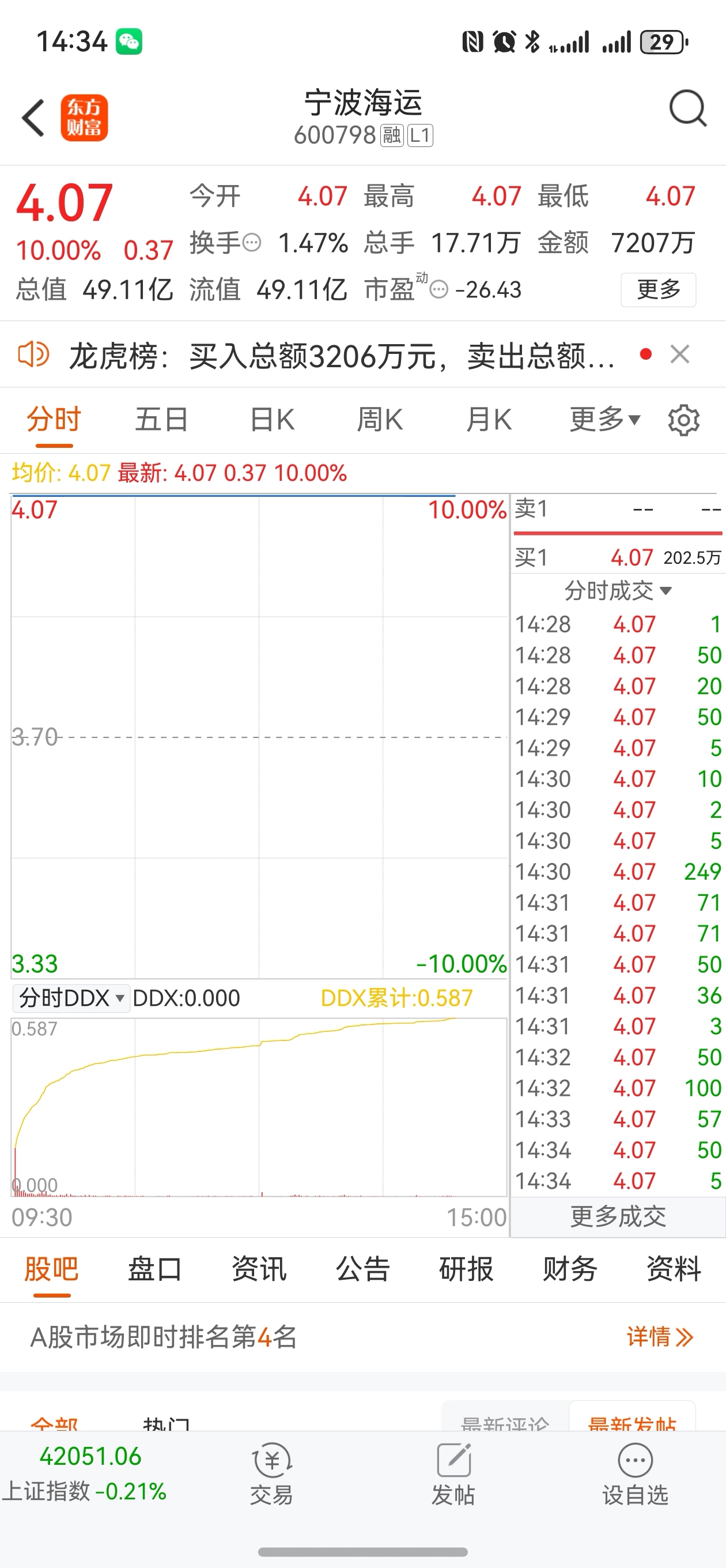Open the 财务 tab
Image resolution: width=726 pixels, height=1568 pixels.
(x=570, y=1269)
